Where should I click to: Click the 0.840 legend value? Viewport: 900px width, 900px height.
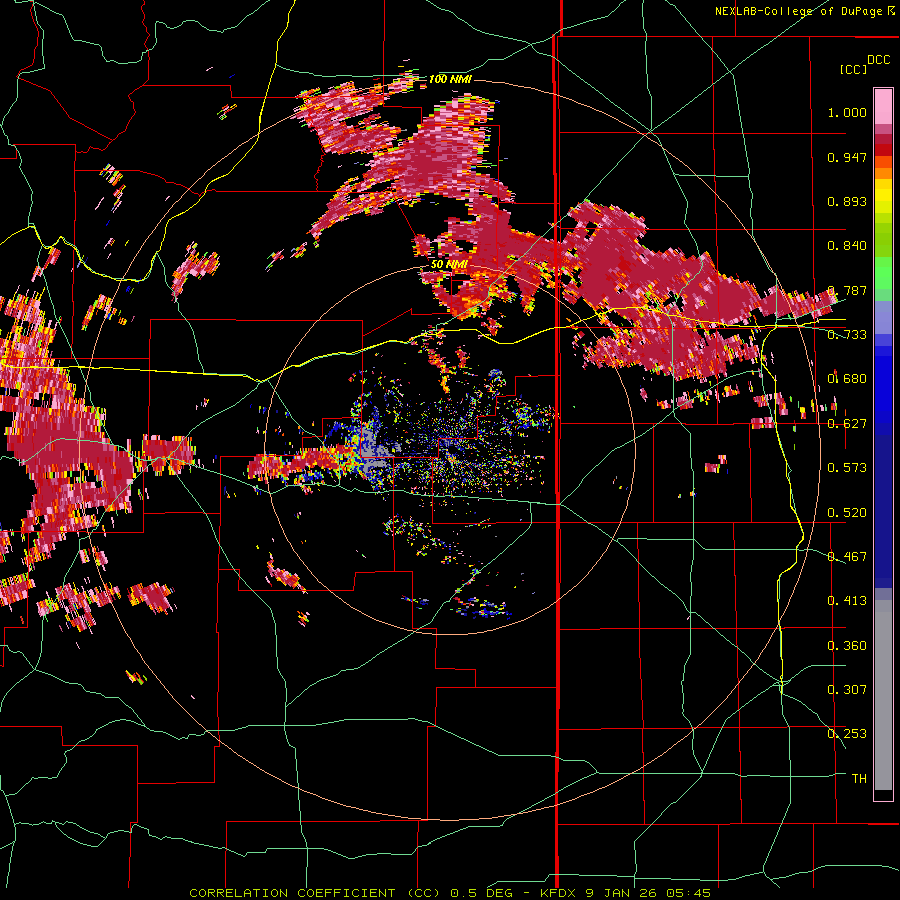click(847, 246)
